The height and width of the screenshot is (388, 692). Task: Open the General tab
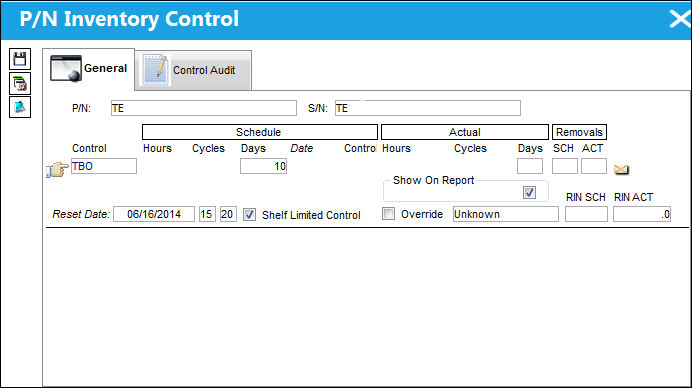[x=89, y=69]
